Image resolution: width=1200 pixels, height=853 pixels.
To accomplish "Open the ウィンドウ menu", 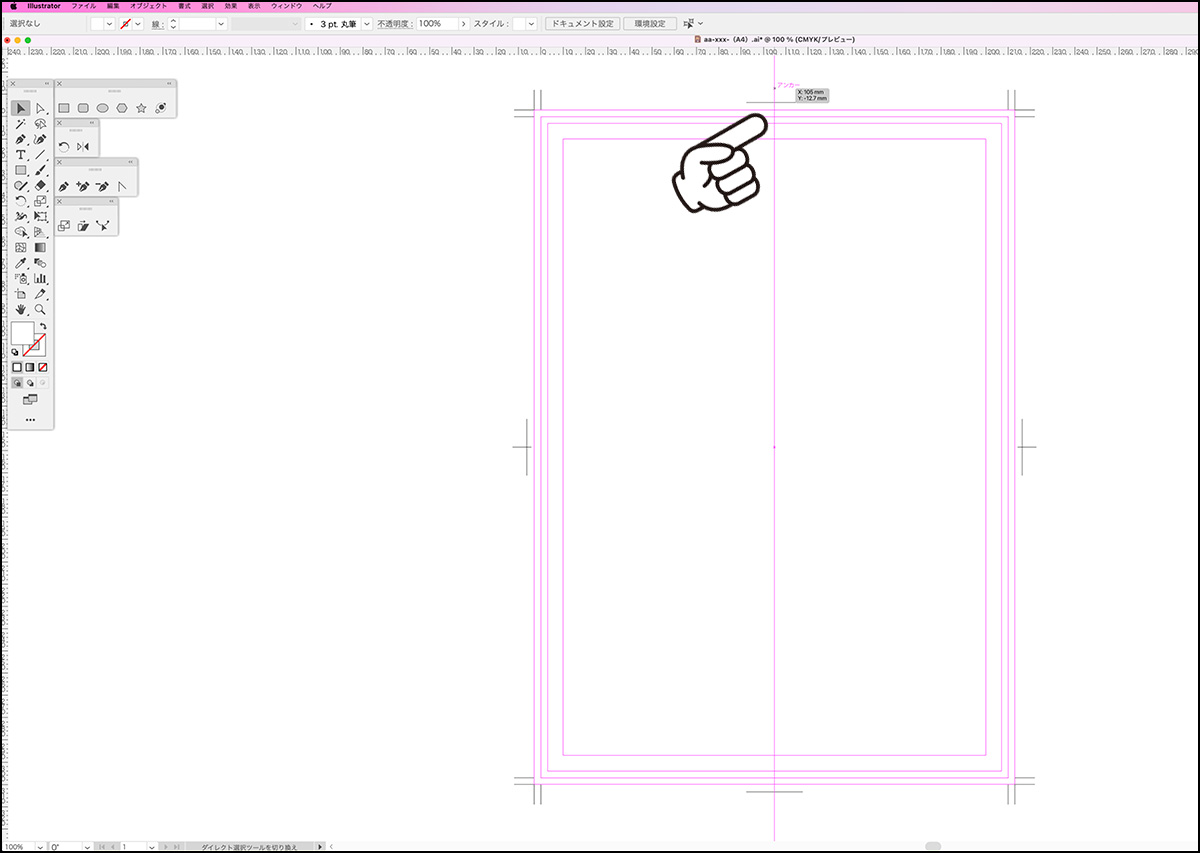I will point(287,6).
